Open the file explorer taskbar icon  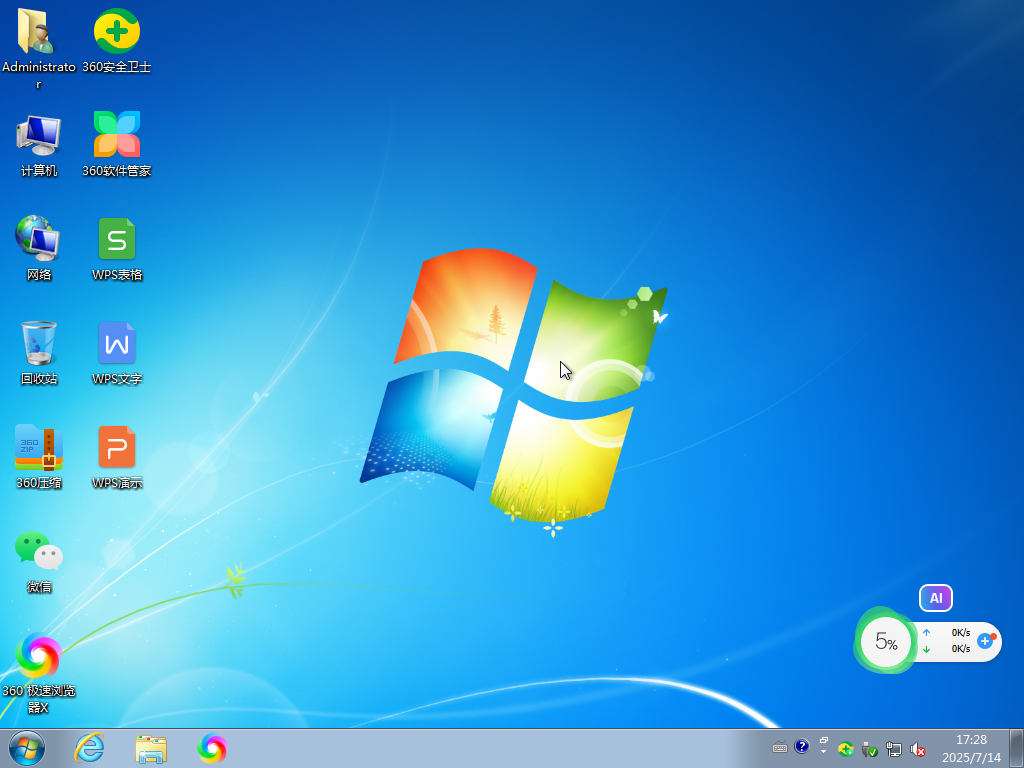151,748
